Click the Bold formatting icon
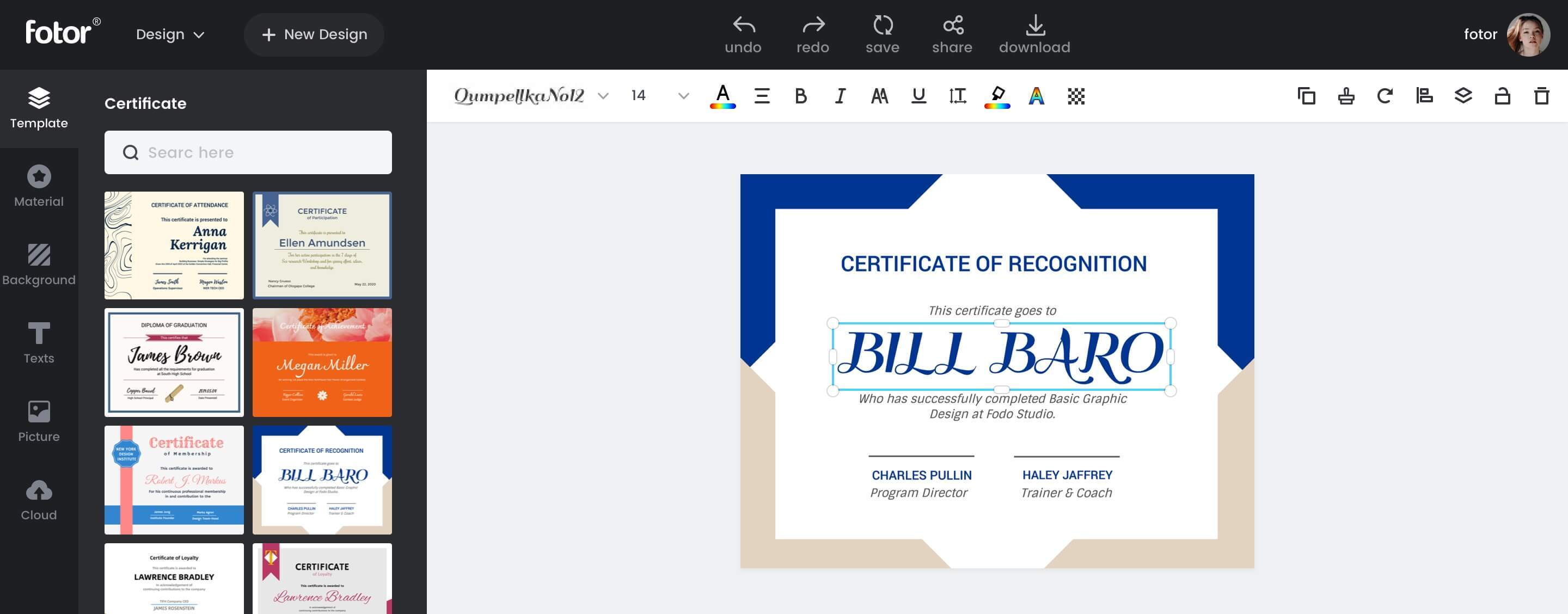Screen dimensions: 1568x614 (800, 95)
